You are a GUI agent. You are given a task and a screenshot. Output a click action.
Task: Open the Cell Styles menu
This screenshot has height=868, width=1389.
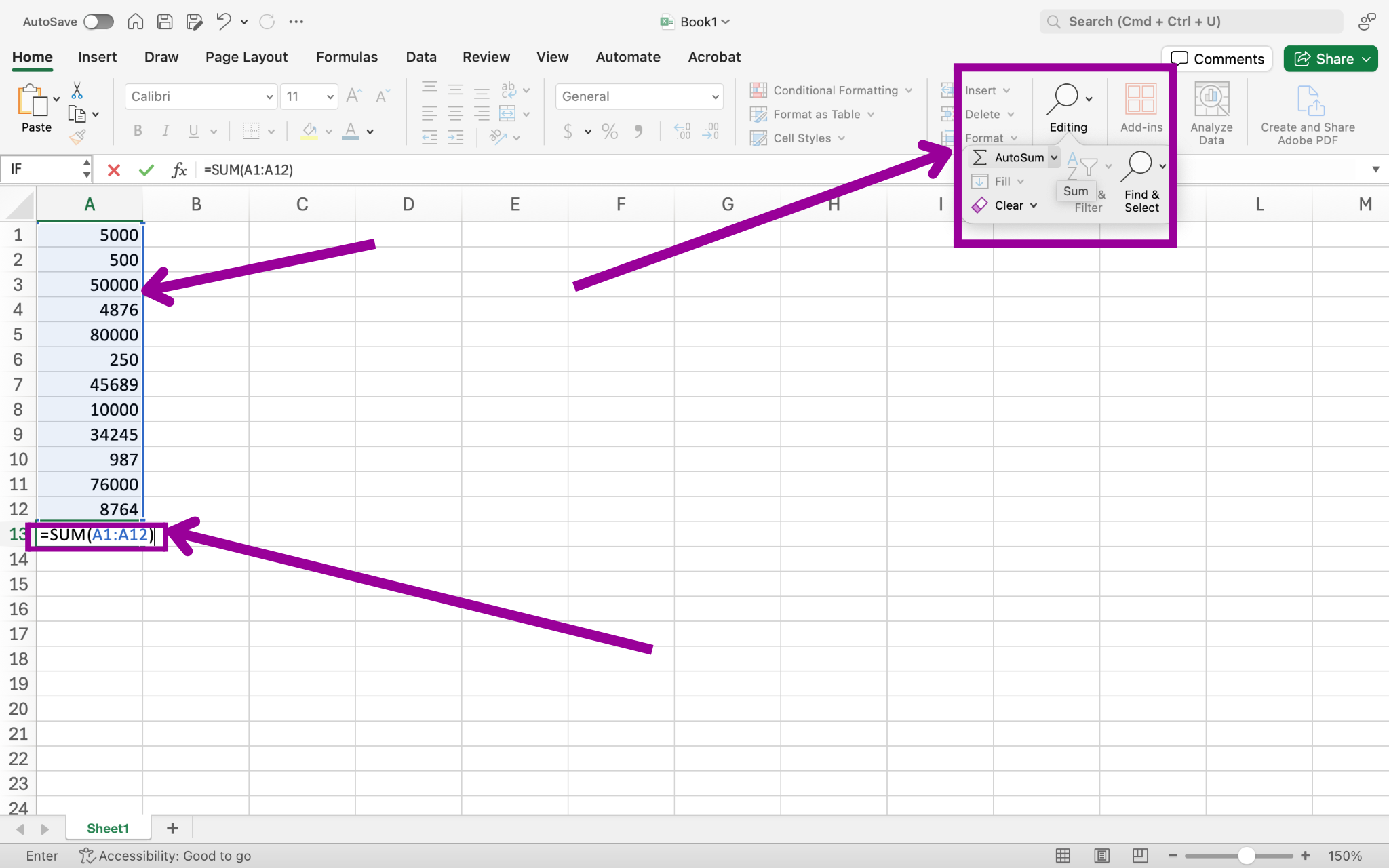(x=798, y=138)
